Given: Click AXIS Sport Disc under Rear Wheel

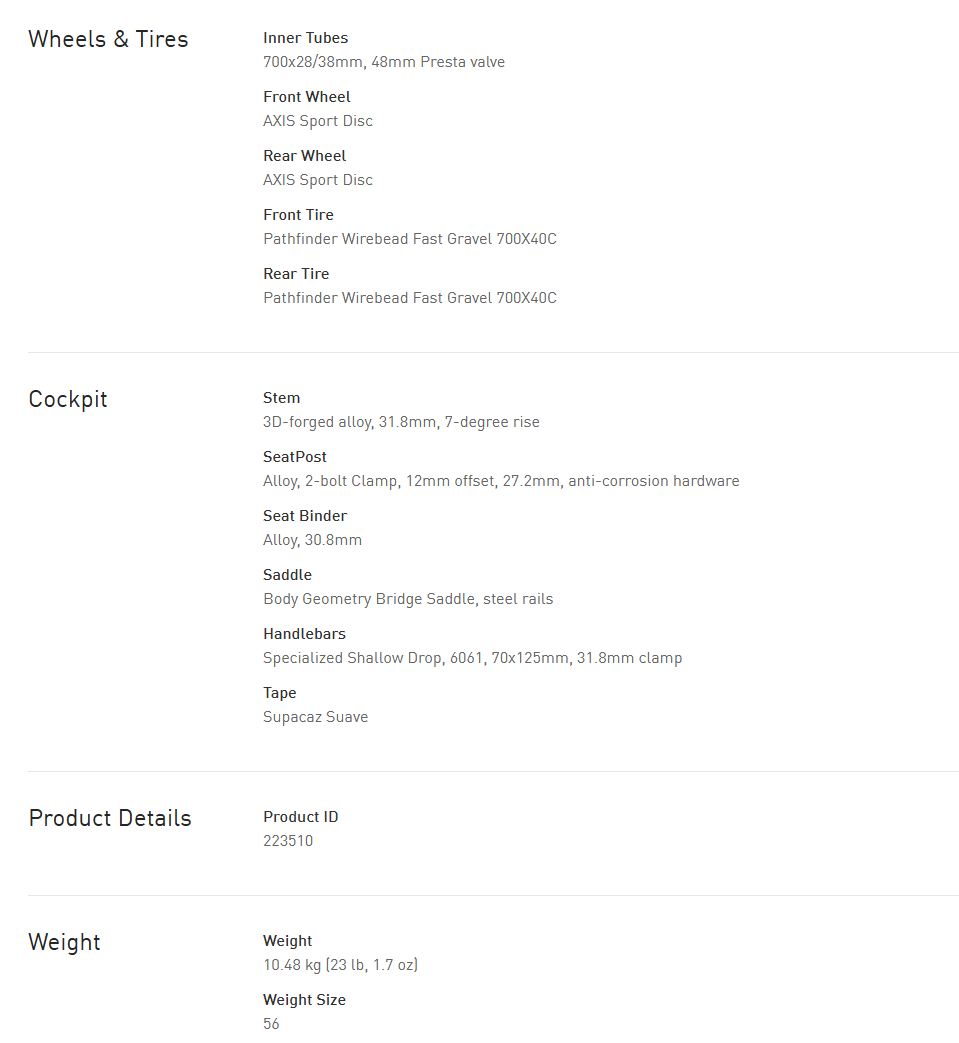Looking at the screenshot, I should 318,180.
